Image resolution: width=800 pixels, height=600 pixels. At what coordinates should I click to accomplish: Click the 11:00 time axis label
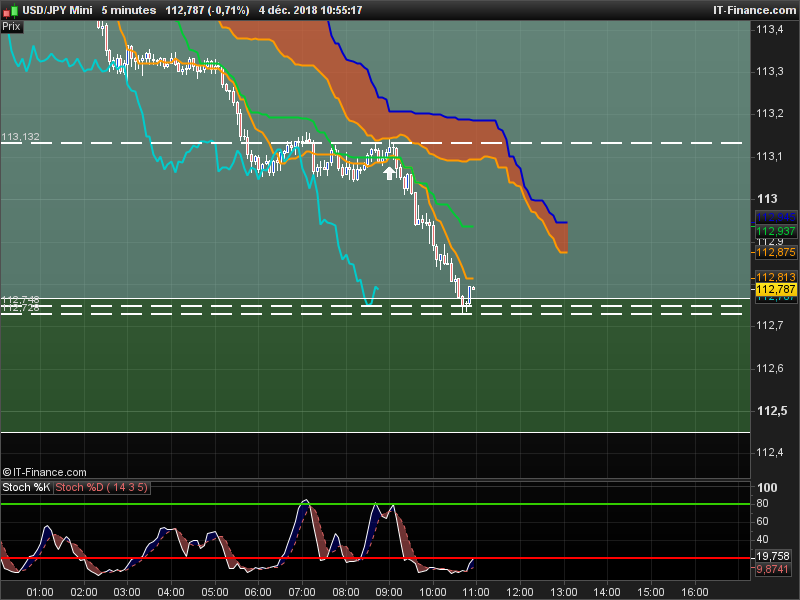pos(476,592)
